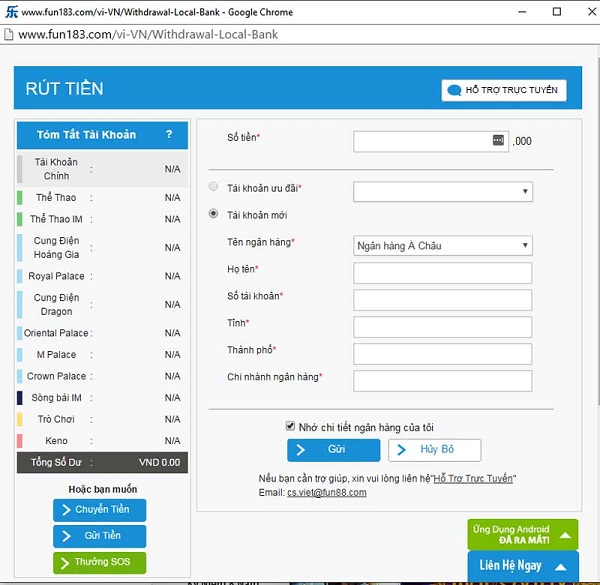This screenshot has height=585, width=600.
Task: Click the Hủy Bỏ cancel button
Action: pos(434,450)
